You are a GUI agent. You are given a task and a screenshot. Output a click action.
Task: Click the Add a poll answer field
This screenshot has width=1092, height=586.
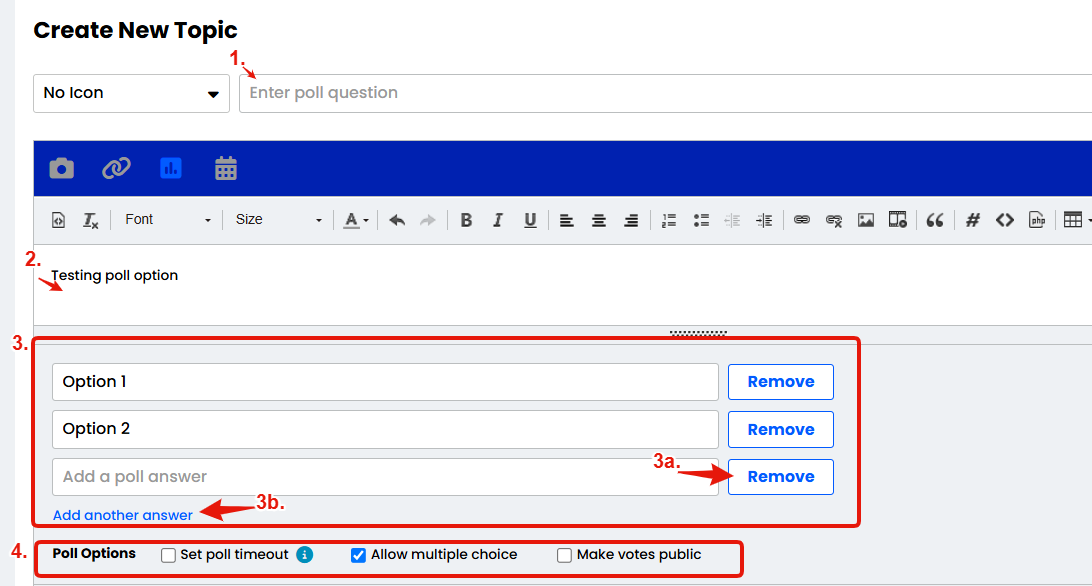(x=385, y=477)
